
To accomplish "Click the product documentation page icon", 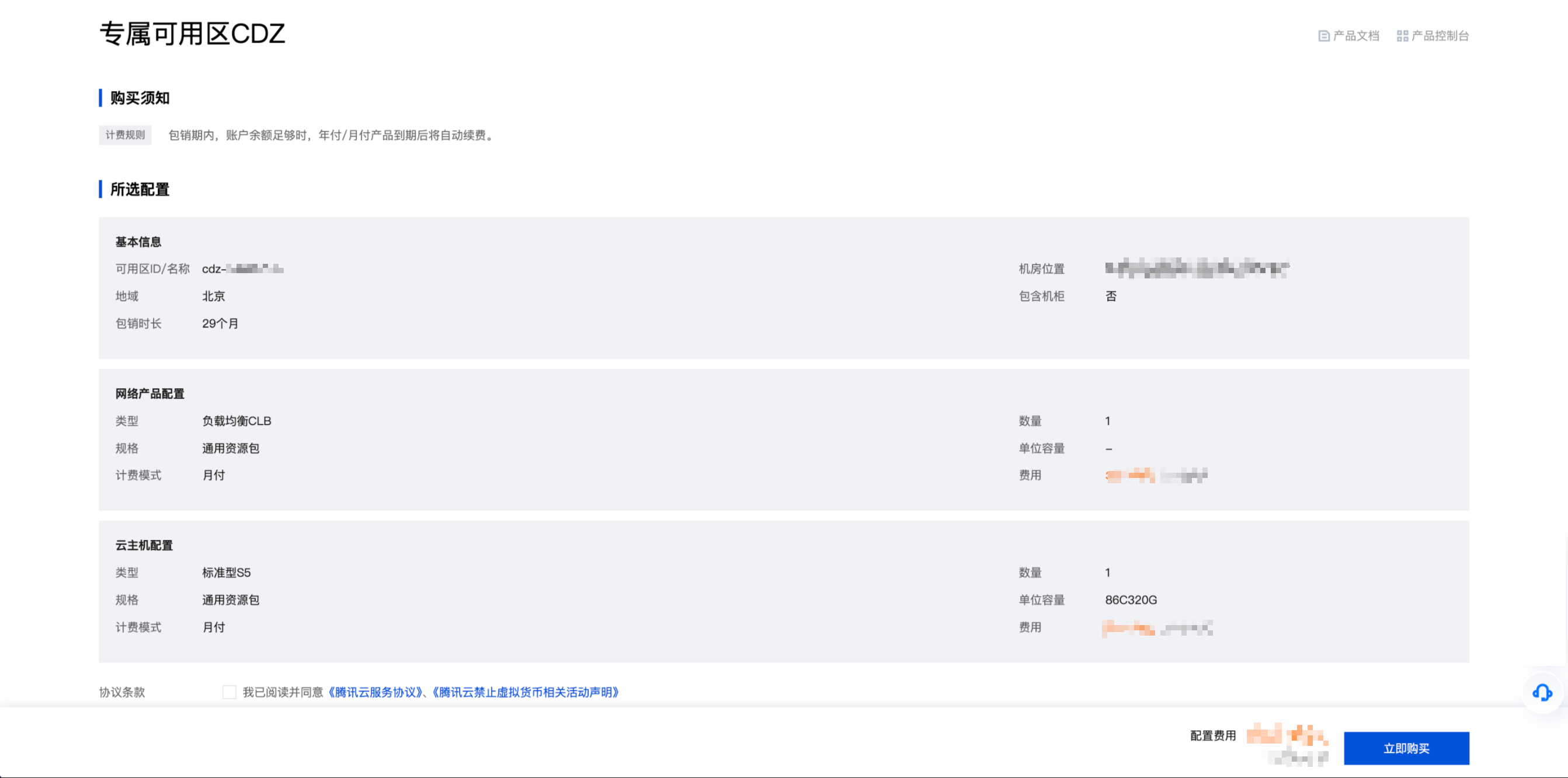I will pyautogui.click(x=1323, y=36).
